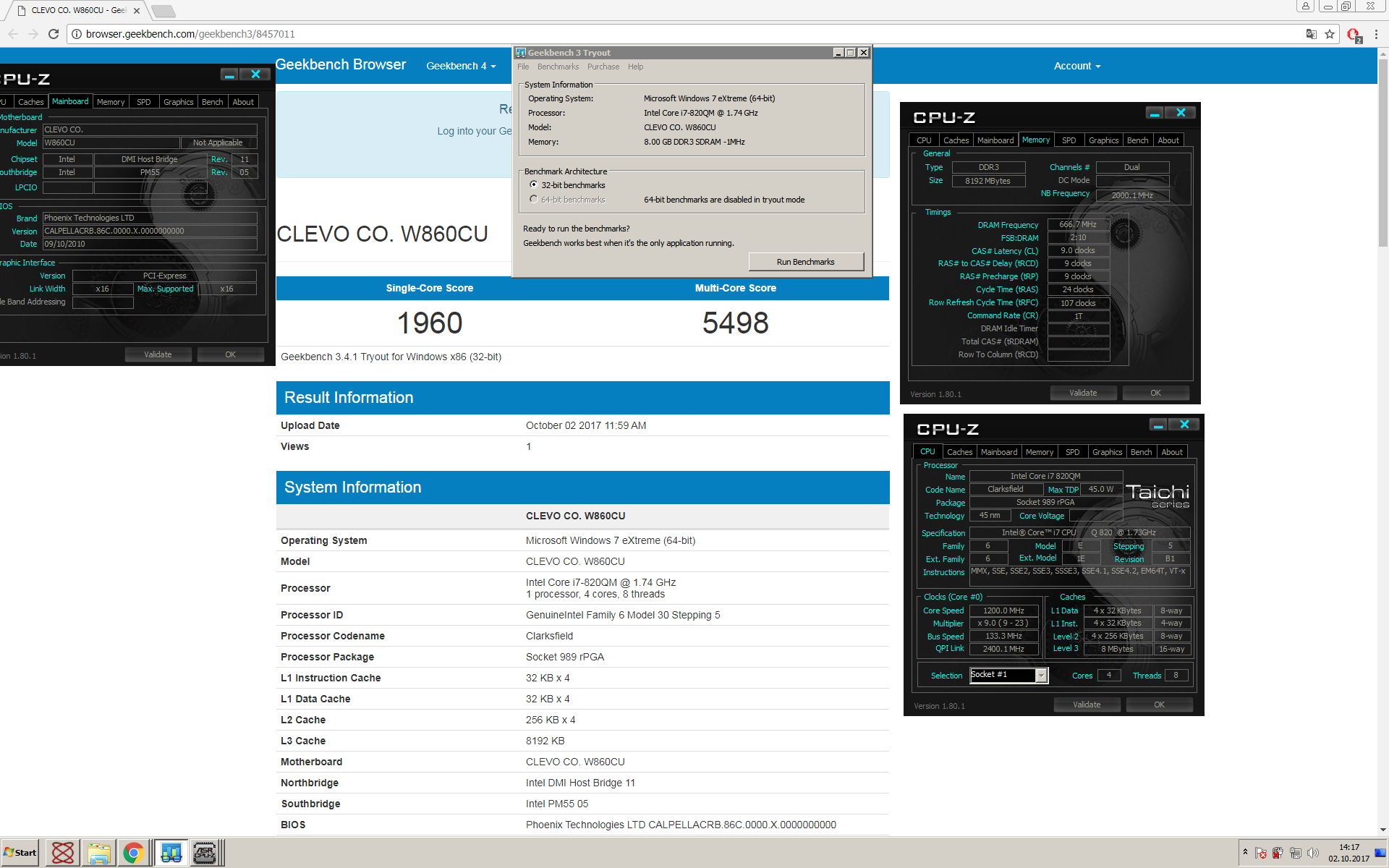The width and height of the screenshot is (1389, 868).
Task: Open Bench tab in the CPU-Z CPU window
Action: pos(1141,452)
